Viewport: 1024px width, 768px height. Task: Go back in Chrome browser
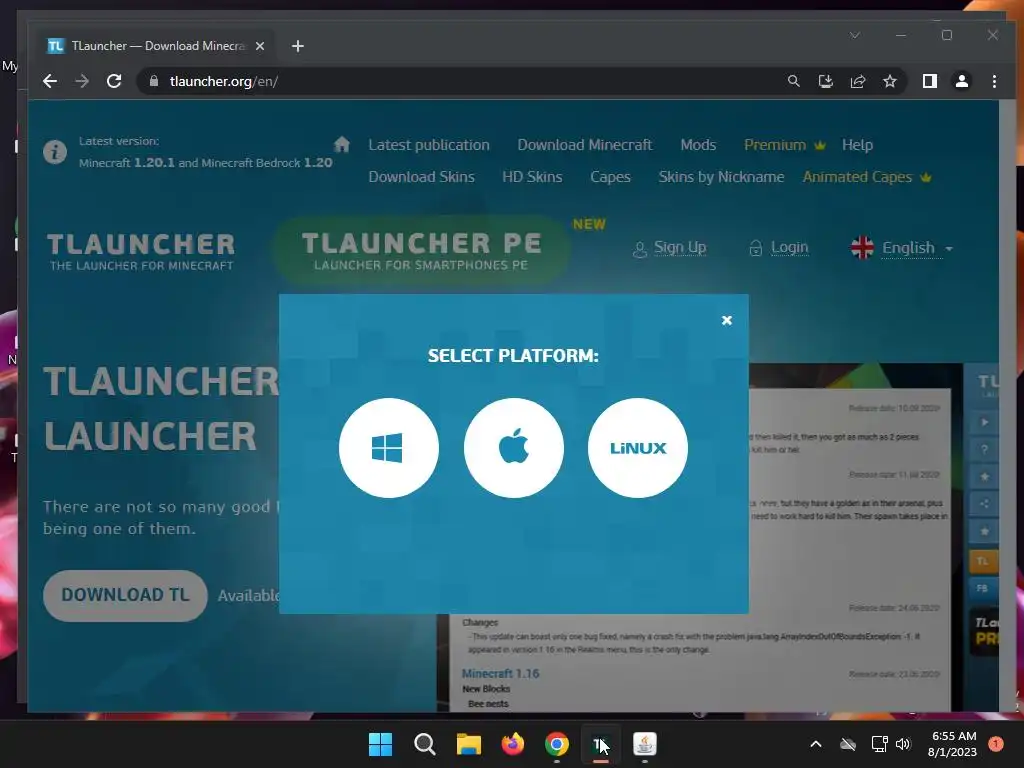tap(50, 81)
